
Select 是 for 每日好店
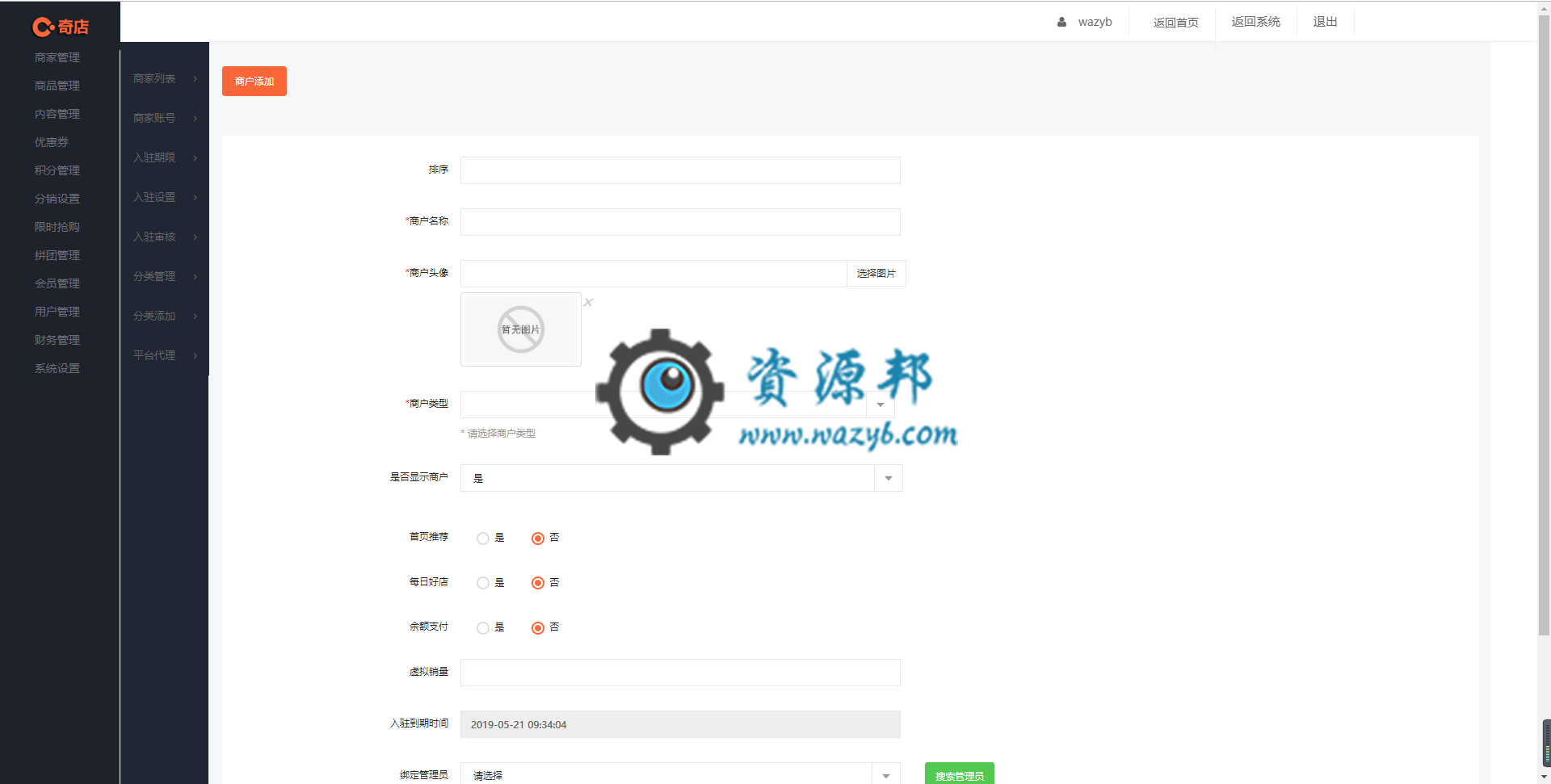pyautogui.click(x=483, y=583)
